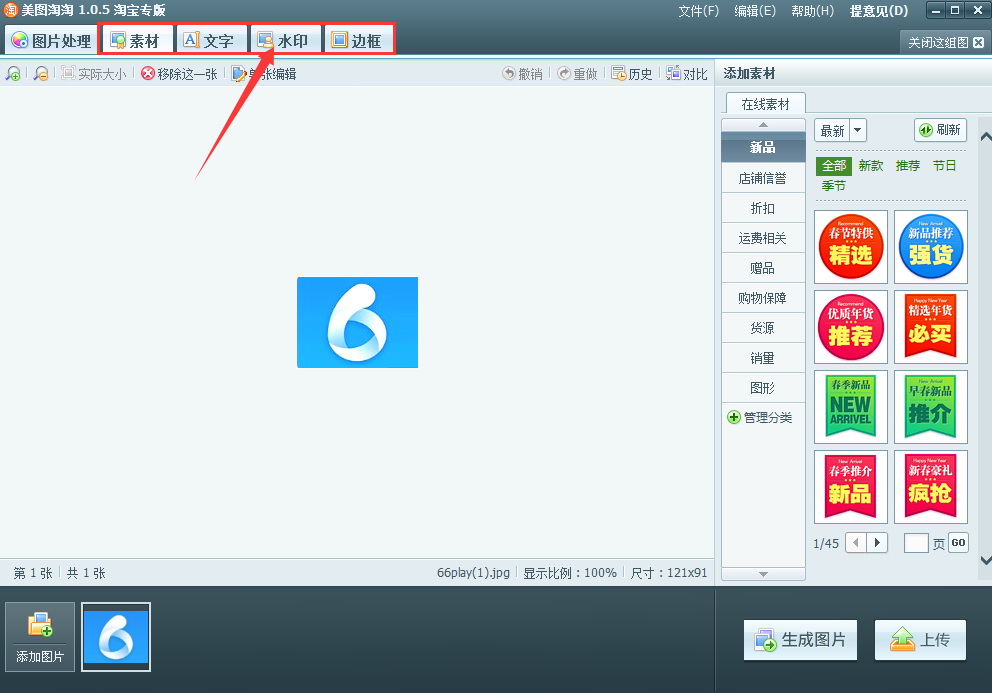
Task: Switch to the 素材 tab
Action: tap(135, 41)
